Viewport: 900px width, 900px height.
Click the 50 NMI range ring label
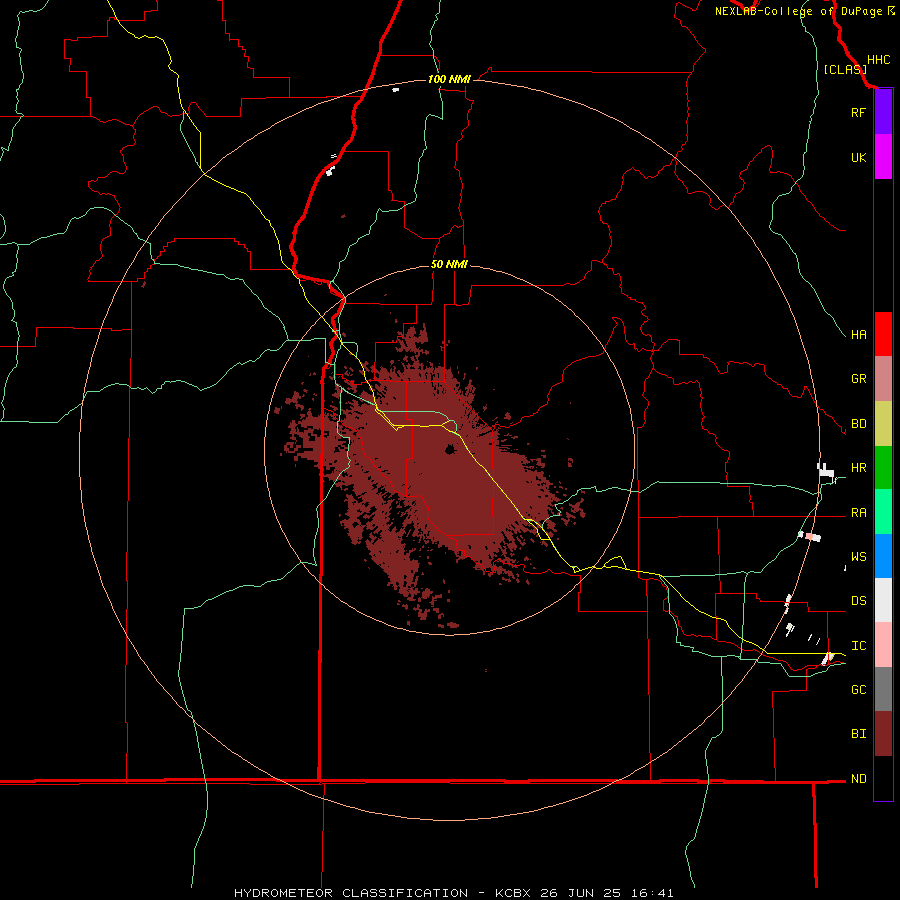coord(449,264)
